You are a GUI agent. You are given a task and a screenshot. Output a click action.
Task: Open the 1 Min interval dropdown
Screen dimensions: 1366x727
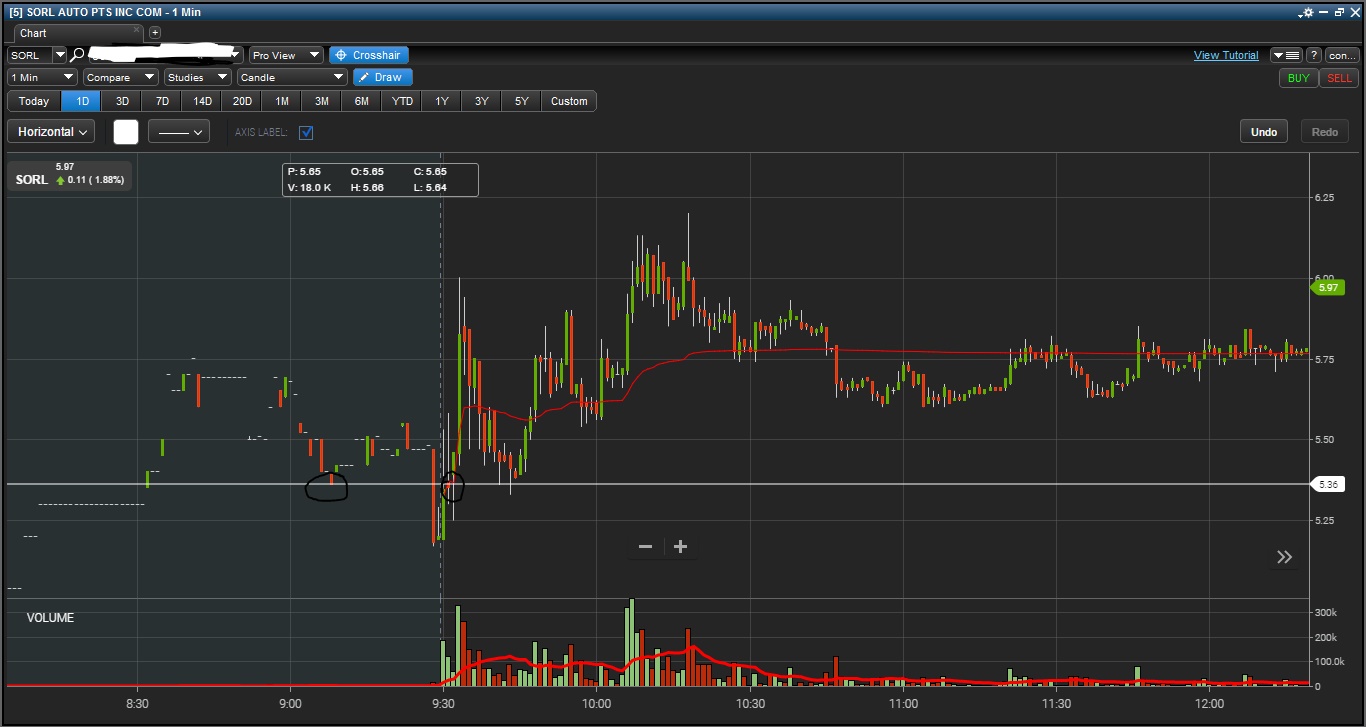pyautogui.click(x=42, y=77)
